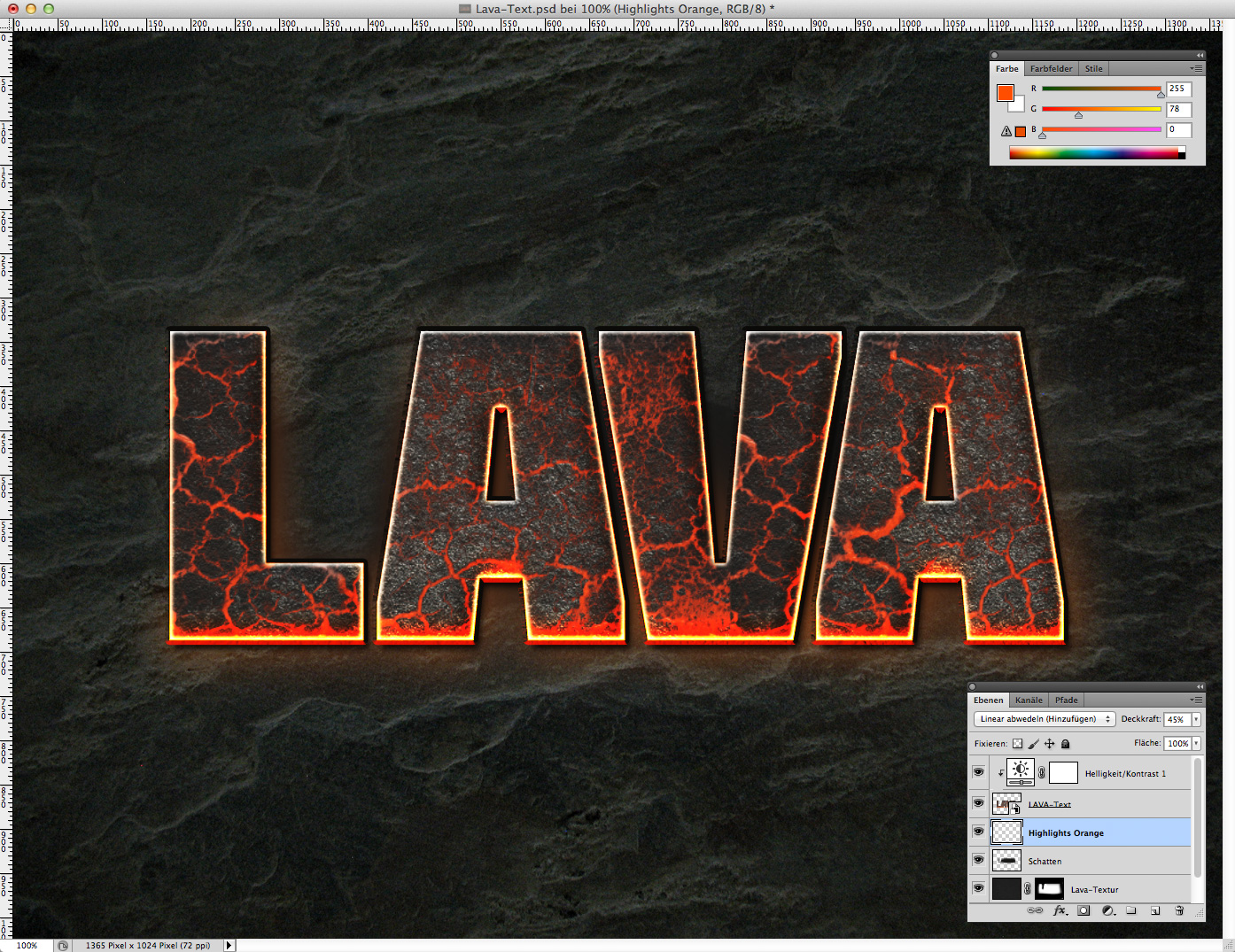1235x952 pixels.
Task: Link layers using the chain icon
Action: pos(1035,910)
